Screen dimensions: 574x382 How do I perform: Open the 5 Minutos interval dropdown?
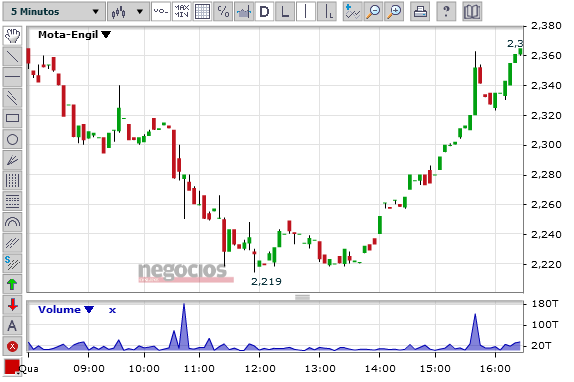point(54,12)
